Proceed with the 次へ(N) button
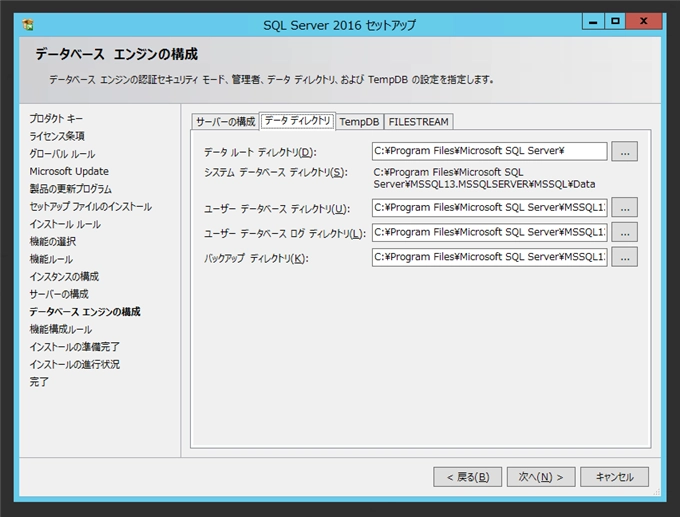 pyautogui.click(x=541, y=477)
